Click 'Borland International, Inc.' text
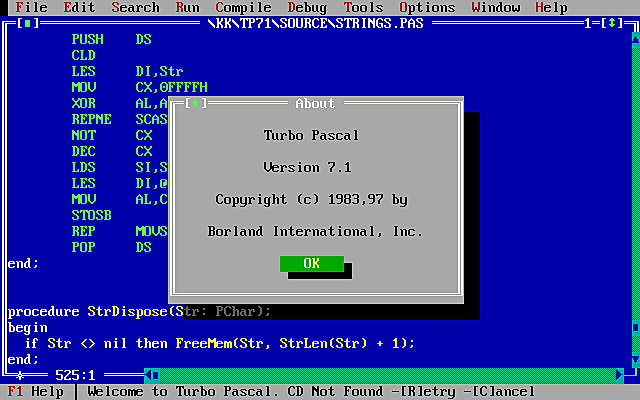 pyautogui.click(x=315, y=231)
